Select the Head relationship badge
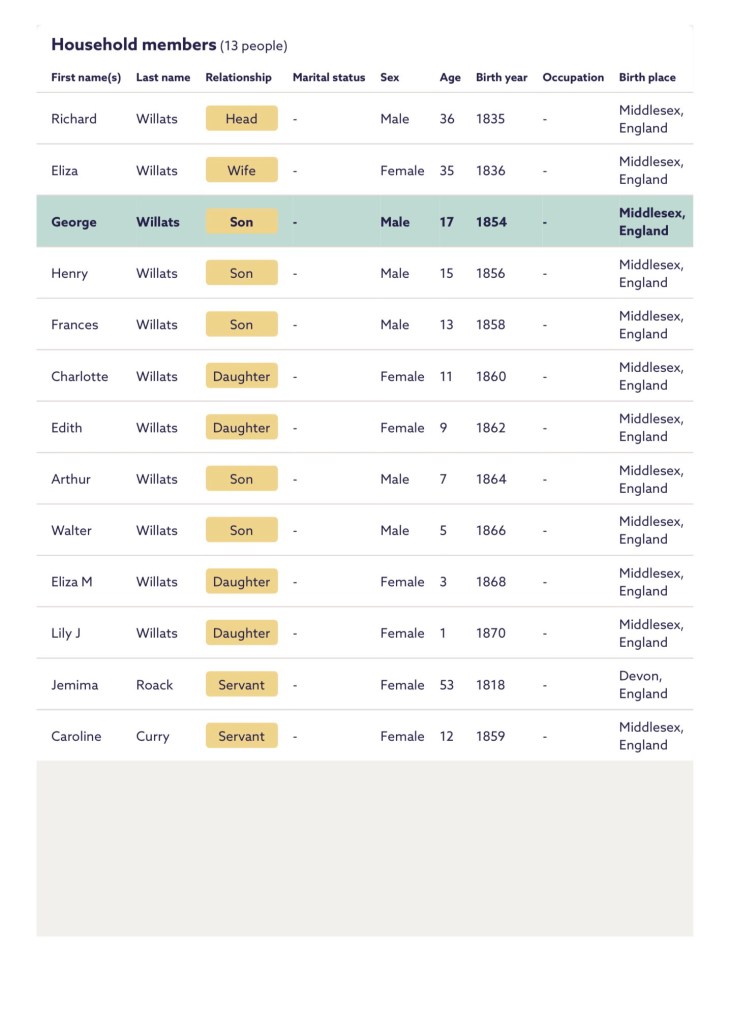The width and height of the screenshot is (729, 1023). pos(241,119)
